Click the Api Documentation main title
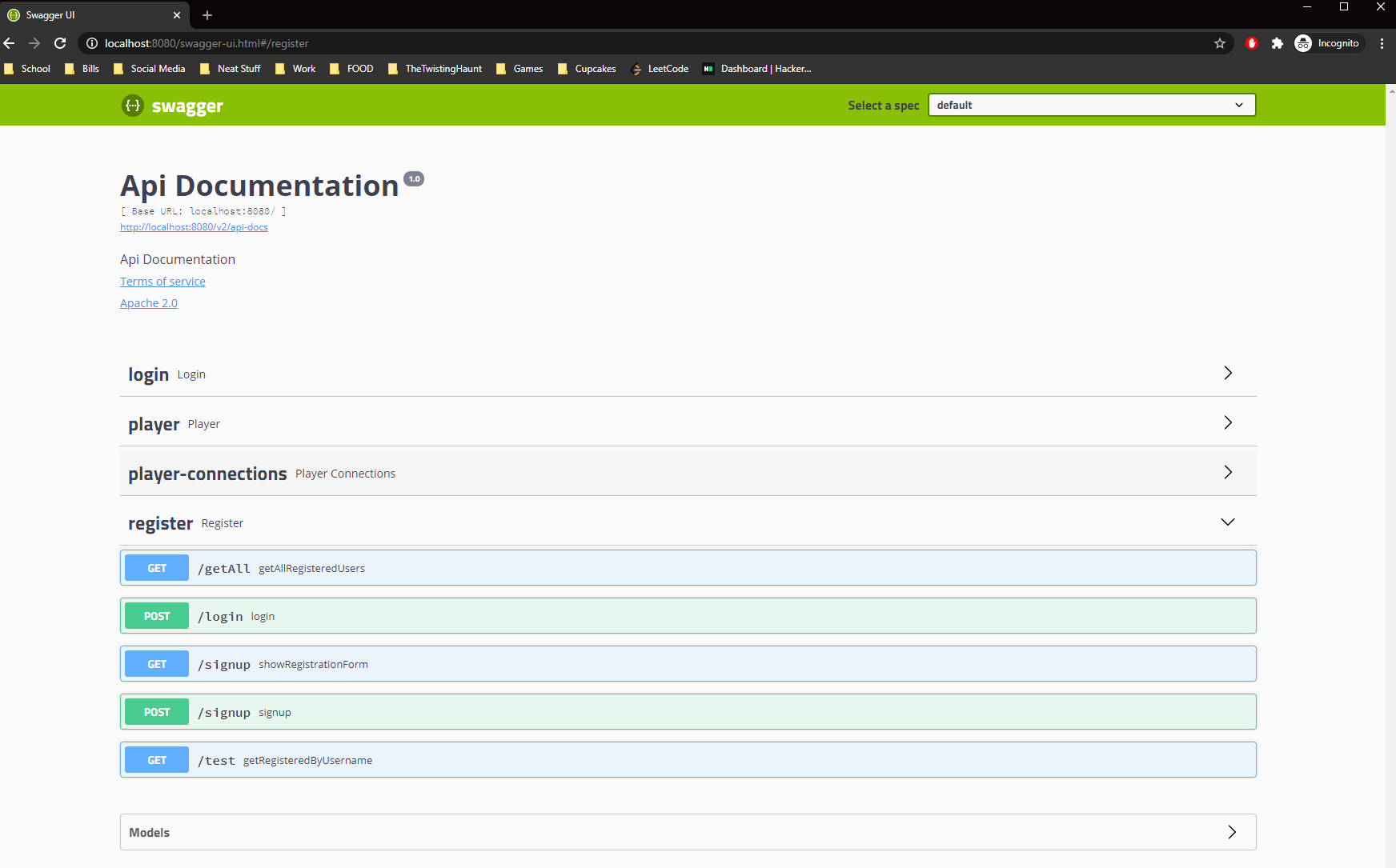The width and height of the screenshot is (1396, 868). 259,186
